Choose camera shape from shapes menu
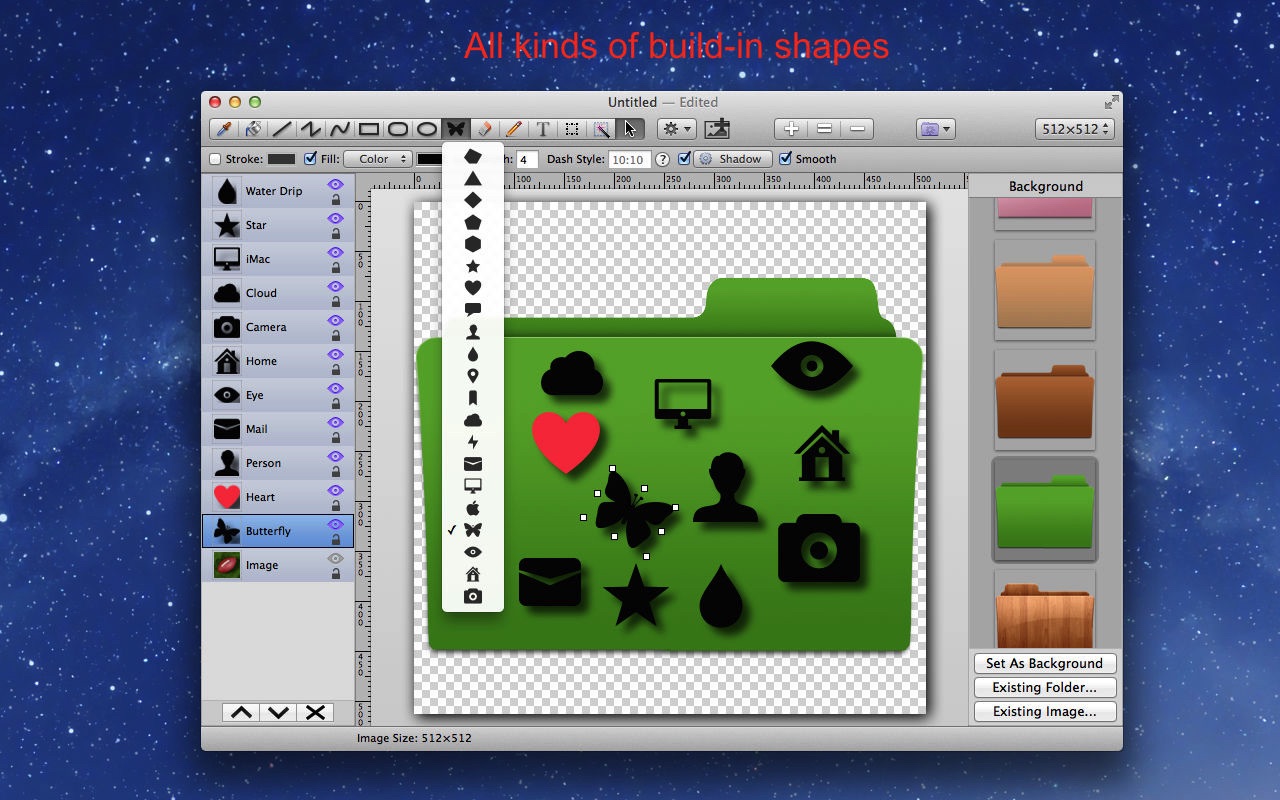Image resolution: width=1280 pixels, height=800 pixels. pos(473,597)
